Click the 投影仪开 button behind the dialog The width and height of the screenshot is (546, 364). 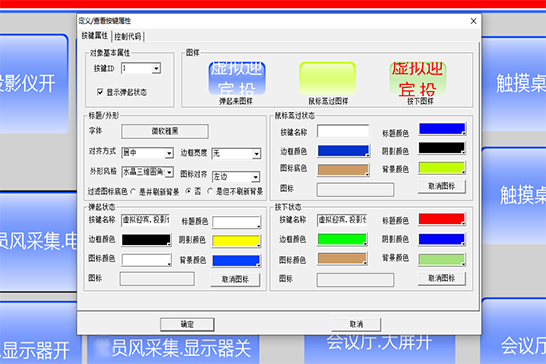tap(34, 84)
